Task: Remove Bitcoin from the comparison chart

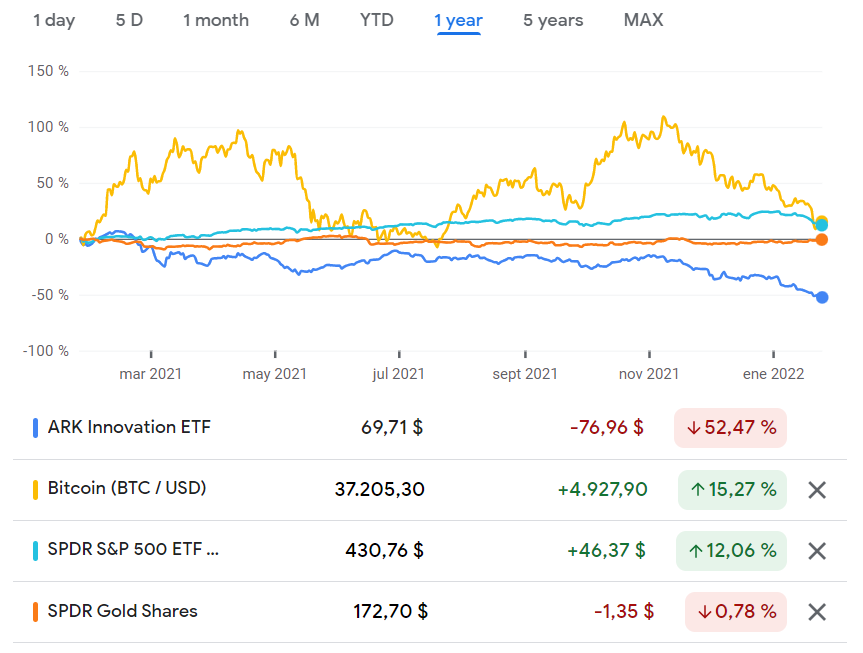Action: point(817,490)
